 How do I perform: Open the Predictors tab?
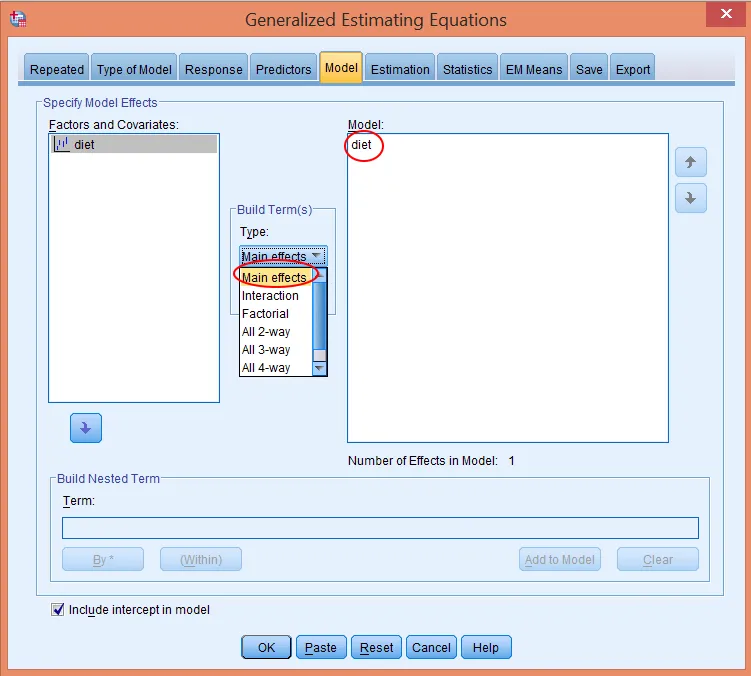tap(283, 69)
